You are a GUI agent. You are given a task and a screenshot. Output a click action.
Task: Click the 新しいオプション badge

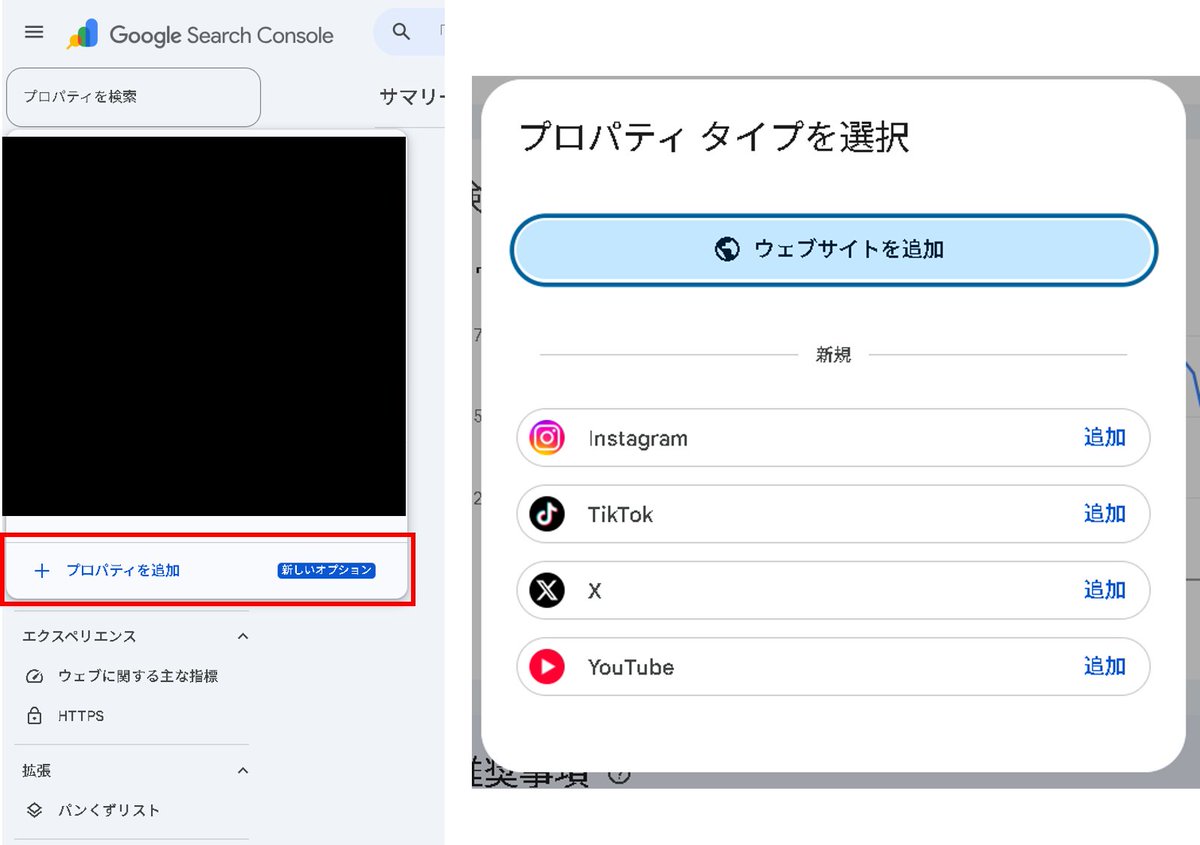(x=327, y=570)
